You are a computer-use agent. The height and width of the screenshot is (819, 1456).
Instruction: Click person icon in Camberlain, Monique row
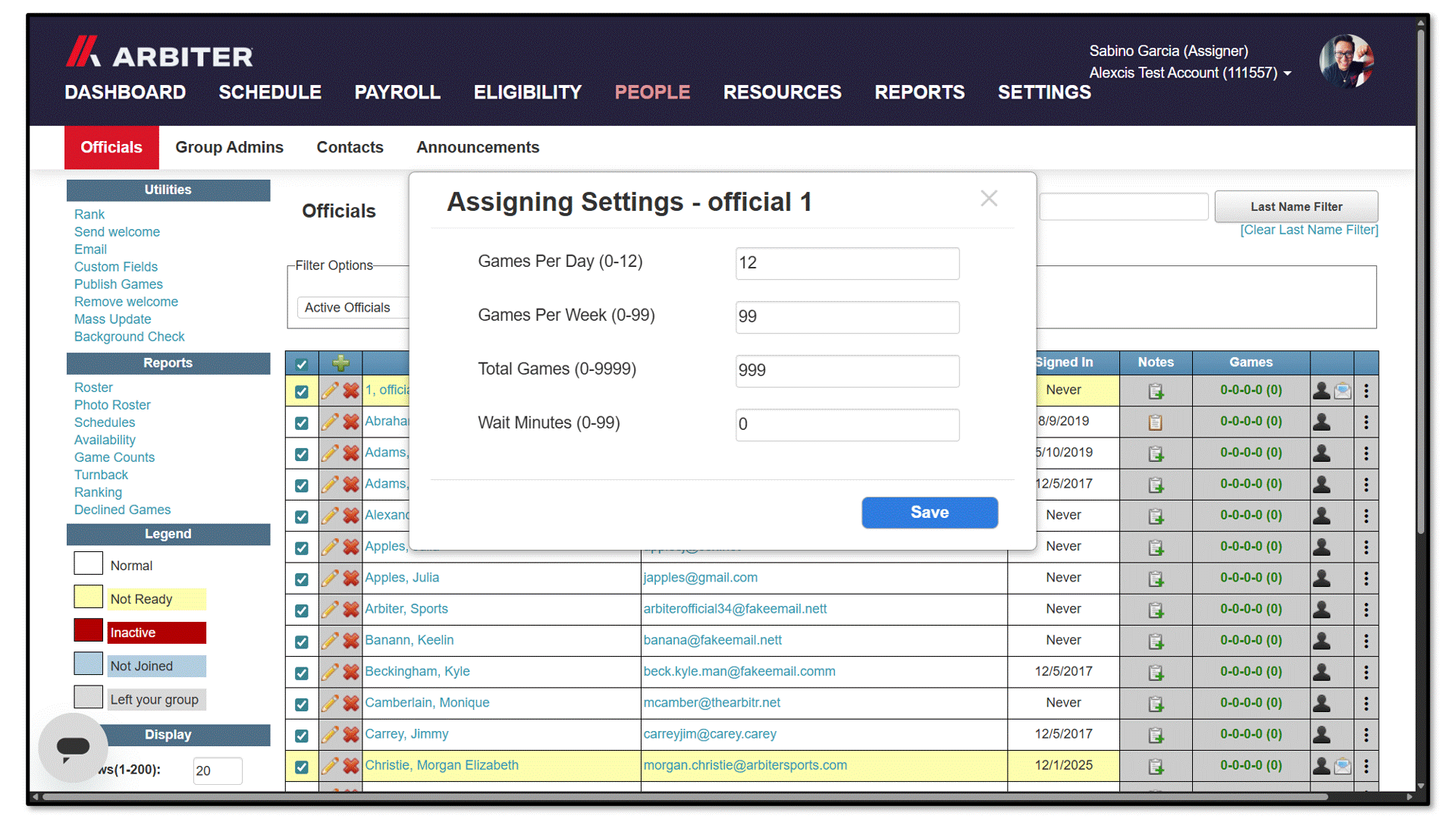1322,703
